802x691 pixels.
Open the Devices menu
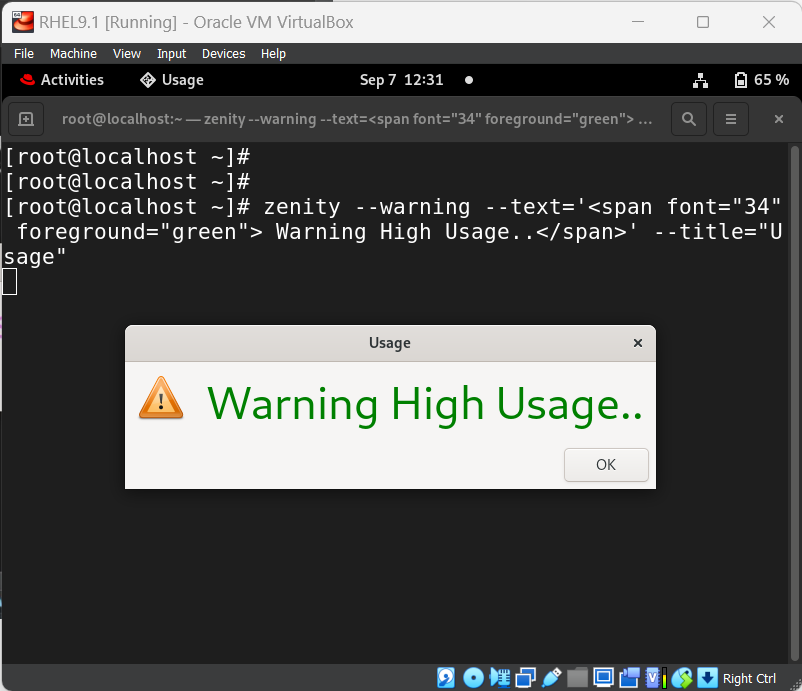click(223, 54)
